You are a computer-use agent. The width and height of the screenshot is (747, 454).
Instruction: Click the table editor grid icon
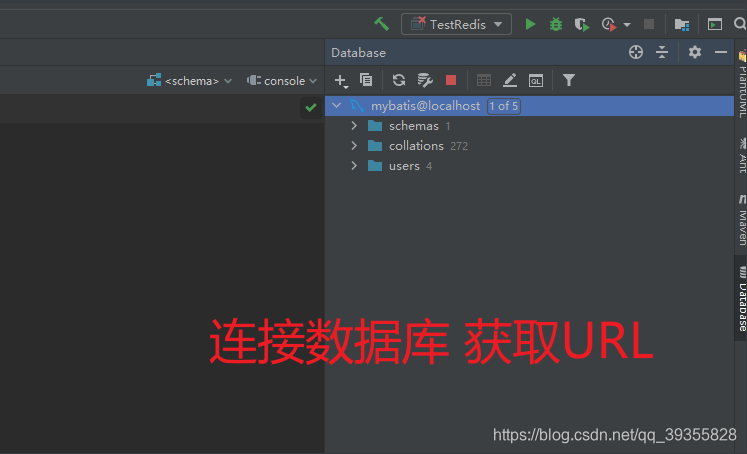click(x=484, y=81)
